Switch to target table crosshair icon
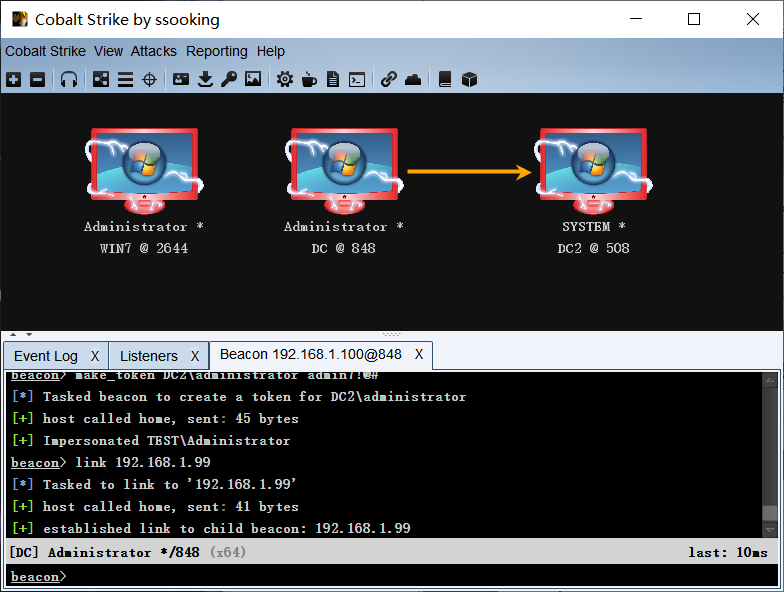The height and width of the screenshot is (592, 784). (x=150, y=80)
